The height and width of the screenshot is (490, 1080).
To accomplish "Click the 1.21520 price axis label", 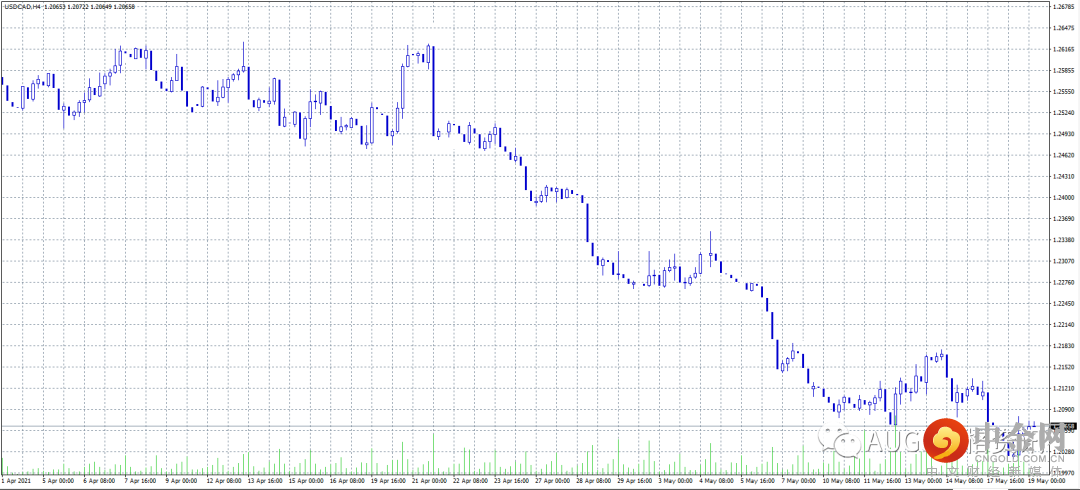I will (x=1064, y=367).
